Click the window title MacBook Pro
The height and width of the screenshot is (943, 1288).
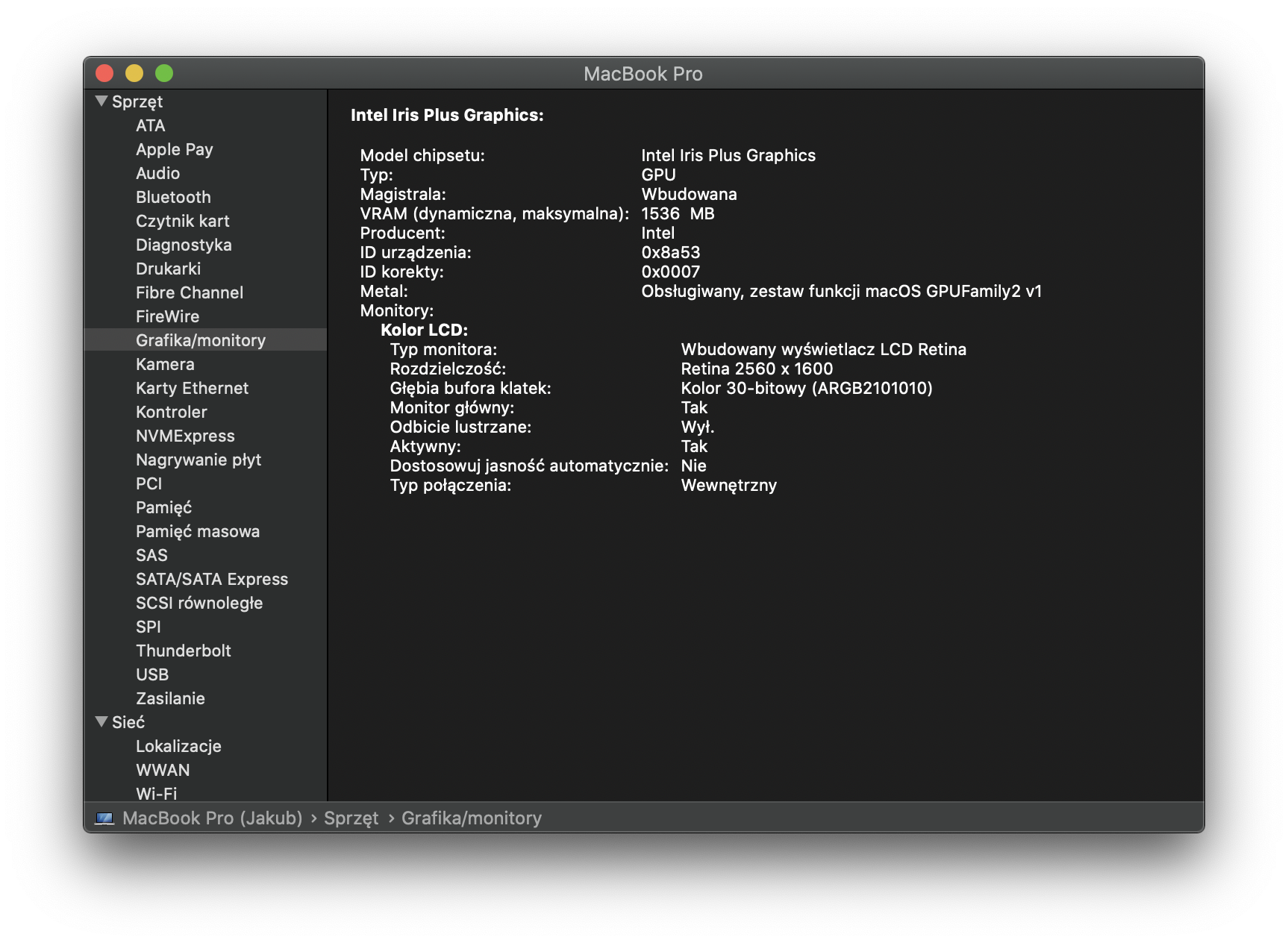(643, 74)
